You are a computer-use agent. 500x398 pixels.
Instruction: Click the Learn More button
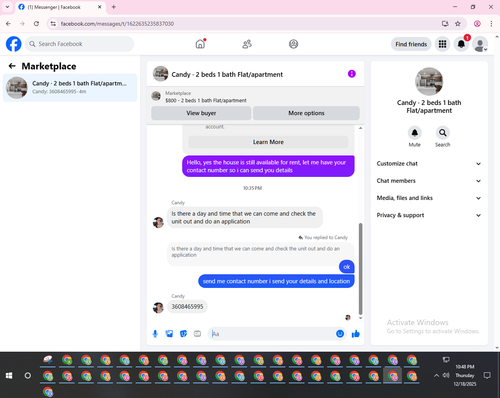pos(268,142)
